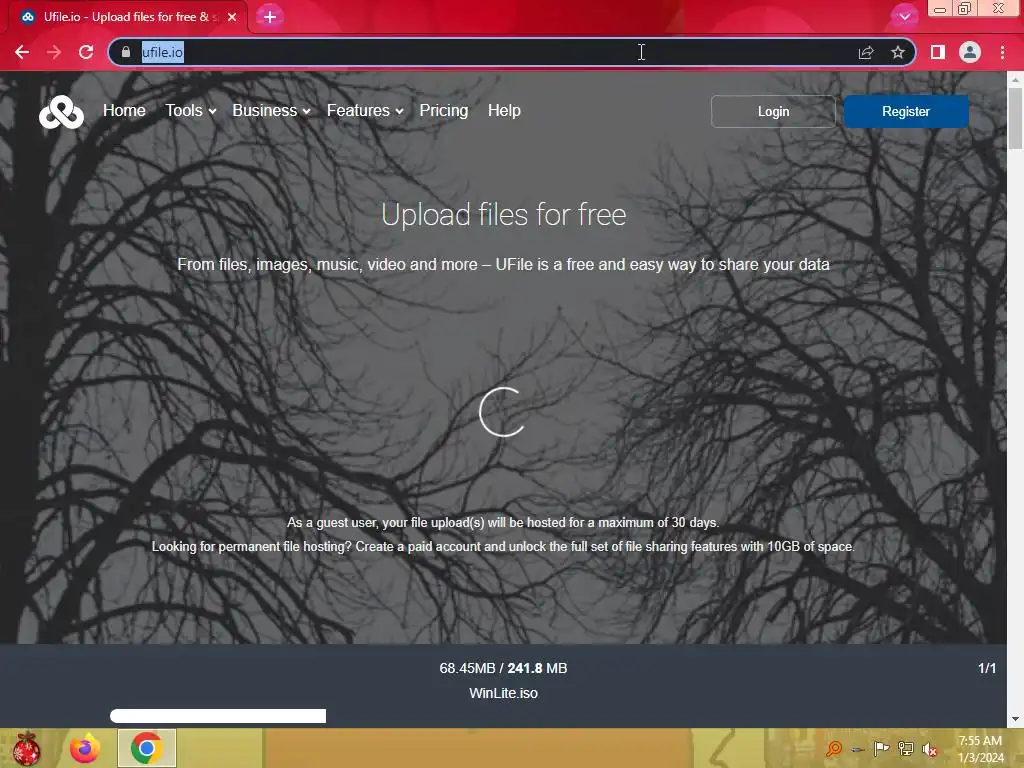
Task: Click the share page icon in address bar
Action: point(866,52)
